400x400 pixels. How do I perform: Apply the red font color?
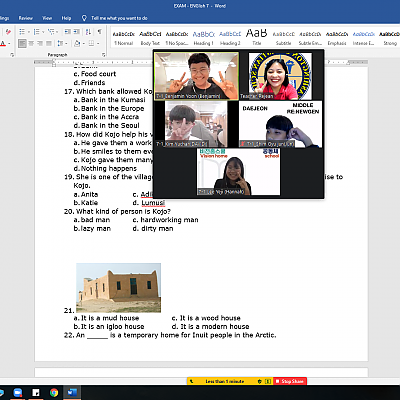[3, 43]
